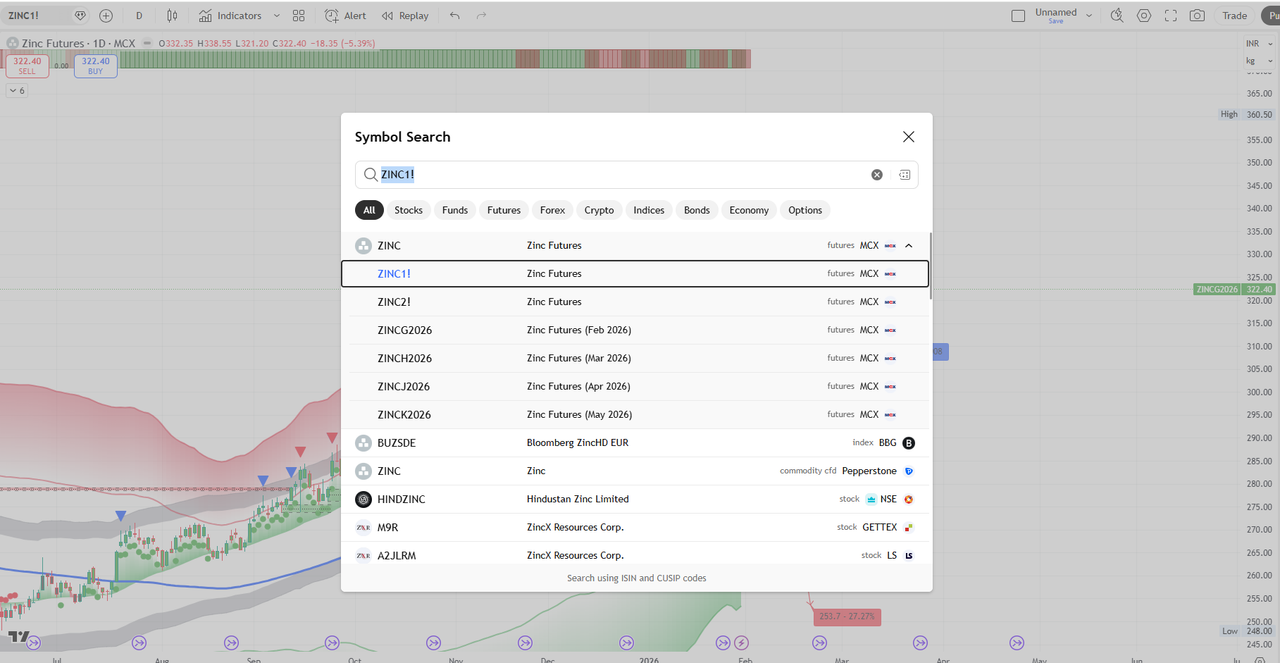
Task: Open the quick search lightning icon
Action: [x=1117, y=15]
